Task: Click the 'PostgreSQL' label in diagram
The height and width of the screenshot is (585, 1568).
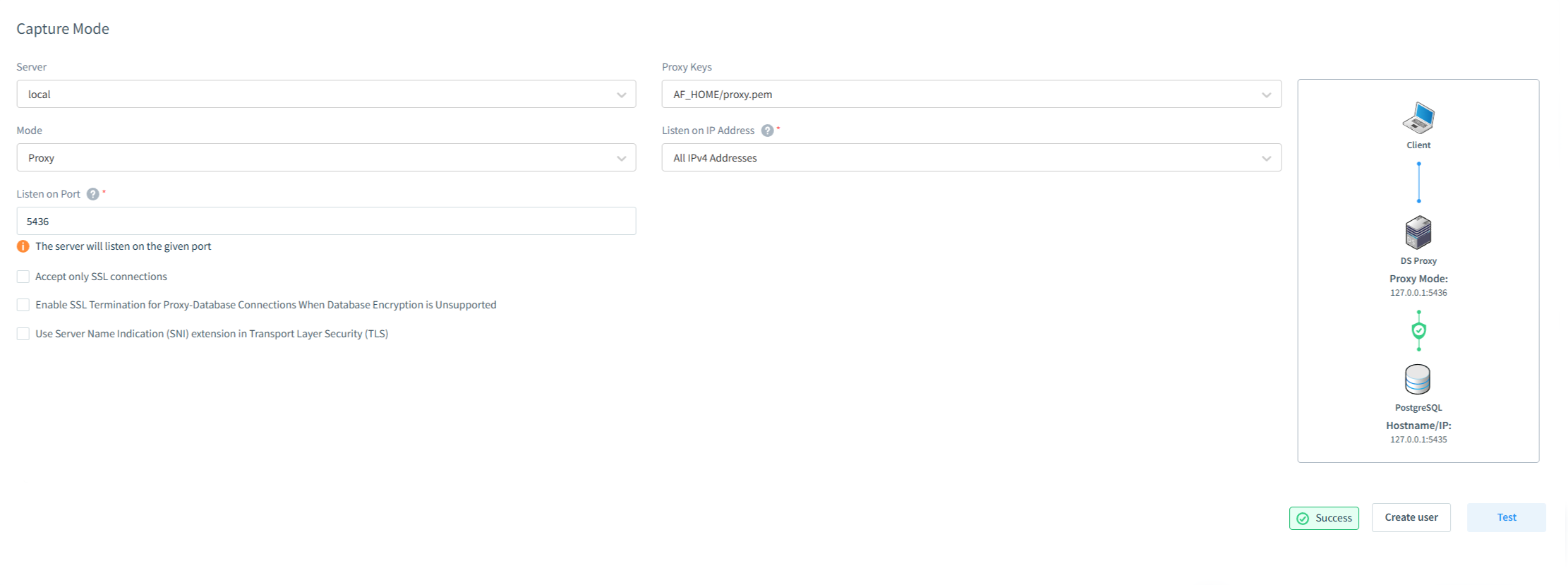Action: point(1418,408)
